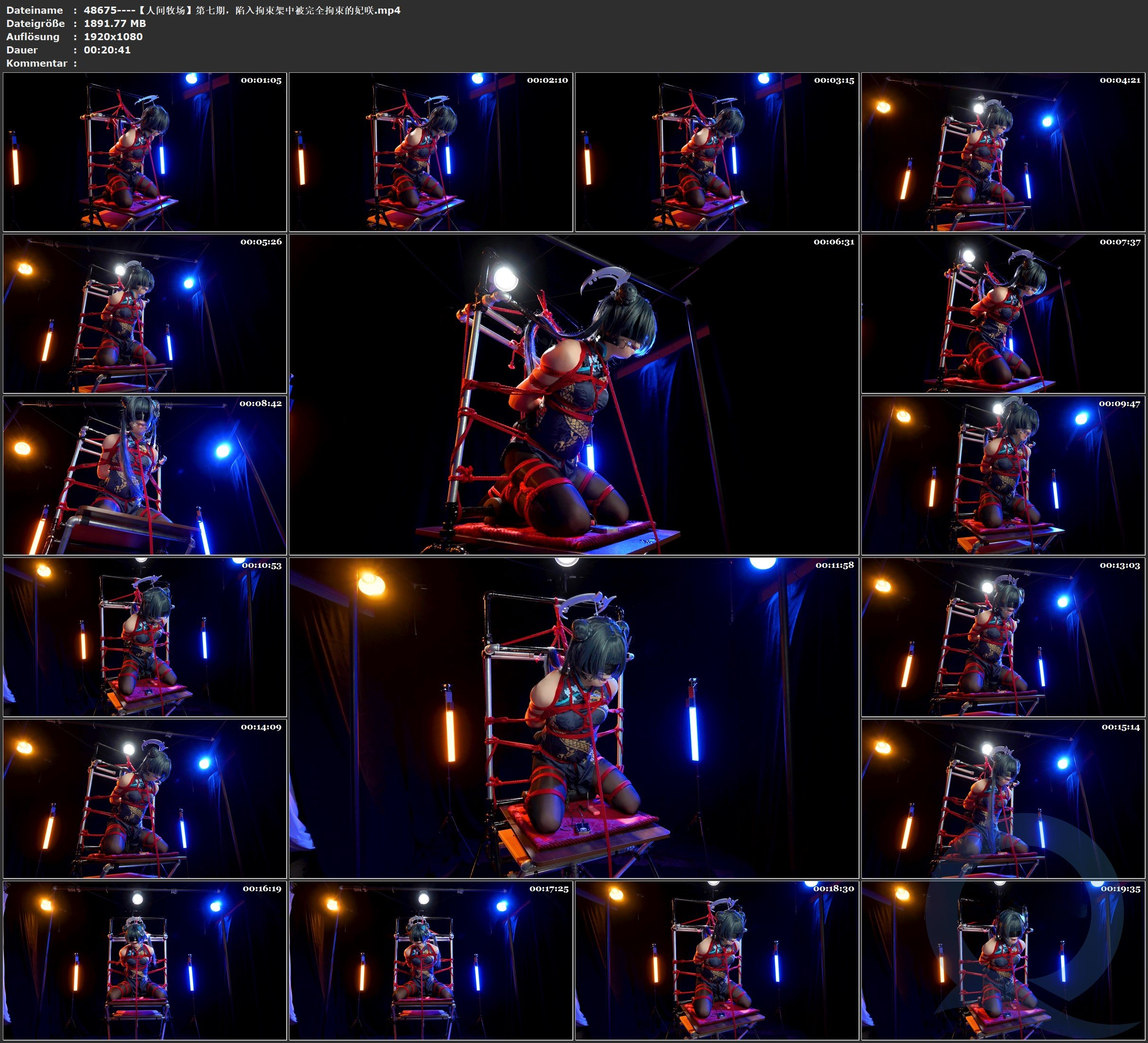
Task: Click the 00:04:21 frame preview
Action: click(1003, 152)
